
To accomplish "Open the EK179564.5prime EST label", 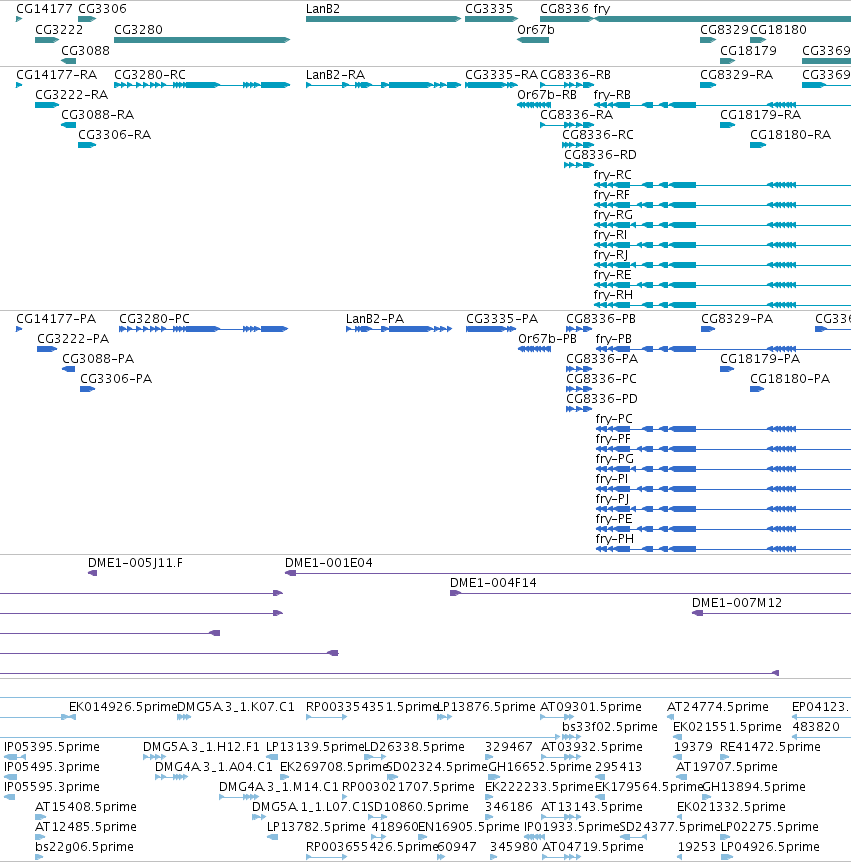I will 649,787.
